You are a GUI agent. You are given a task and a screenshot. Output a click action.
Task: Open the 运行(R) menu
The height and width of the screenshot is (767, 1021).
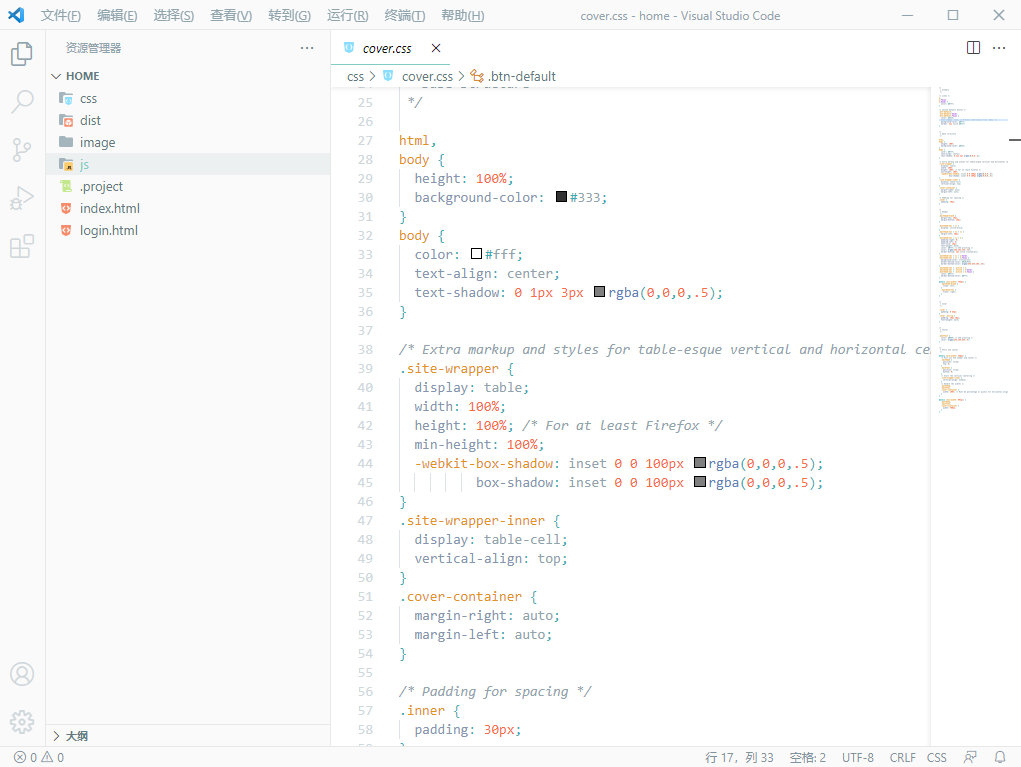pos(348,16)
